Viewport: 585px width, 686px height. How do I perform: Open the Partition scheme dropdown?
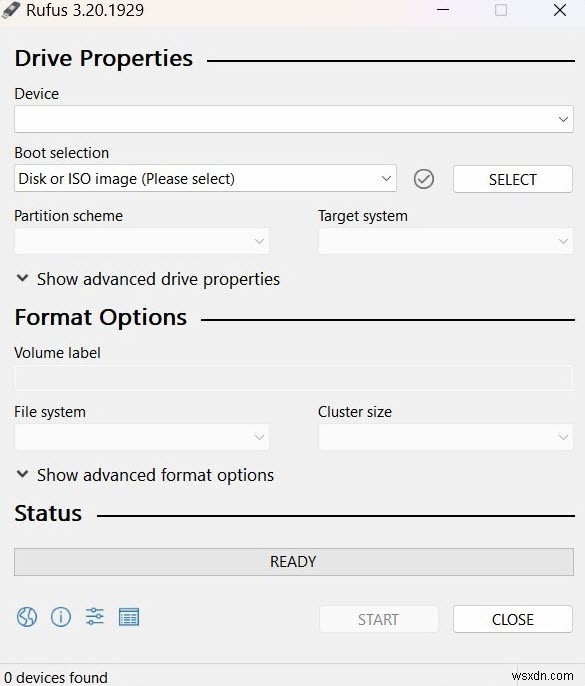142,241
